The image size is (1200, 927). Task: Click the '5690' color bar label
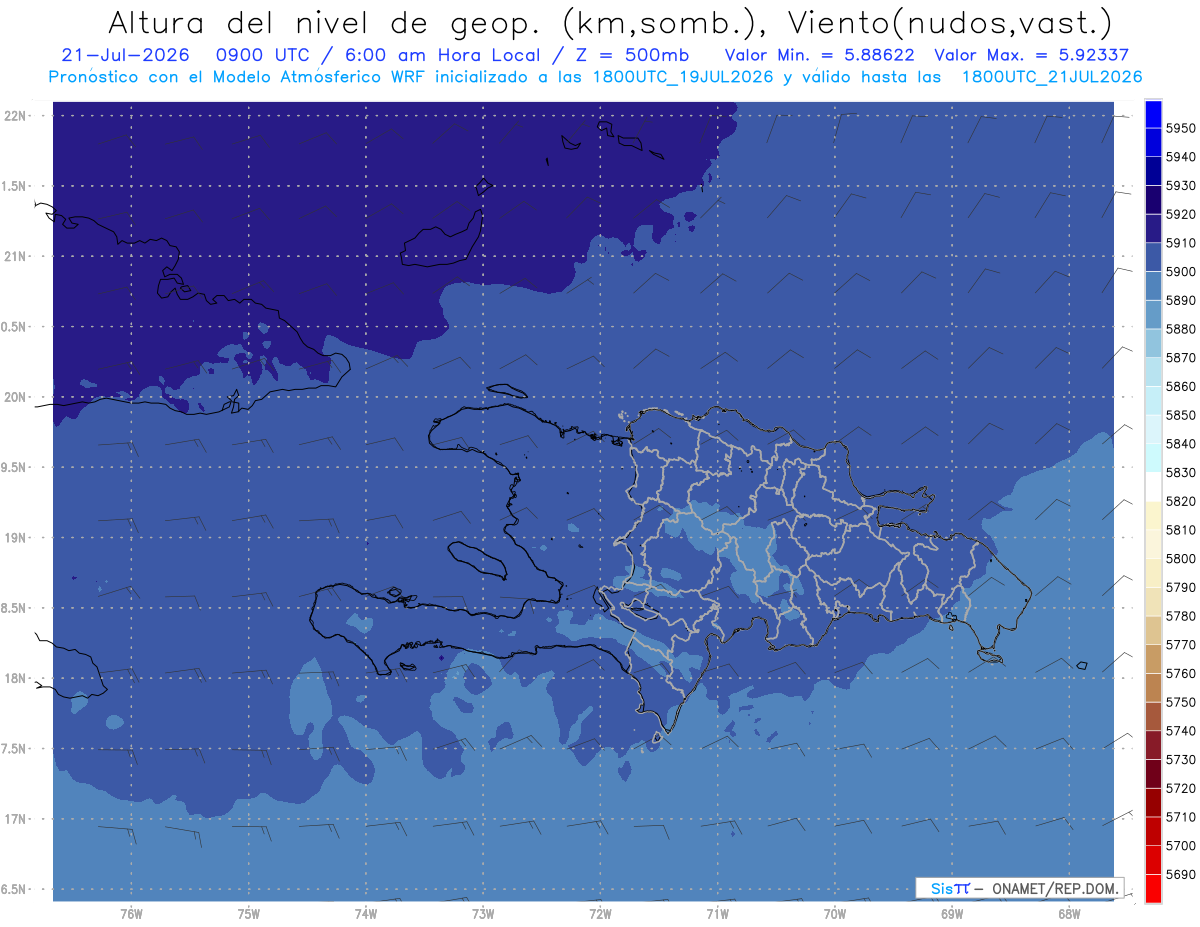point(1181,874)
